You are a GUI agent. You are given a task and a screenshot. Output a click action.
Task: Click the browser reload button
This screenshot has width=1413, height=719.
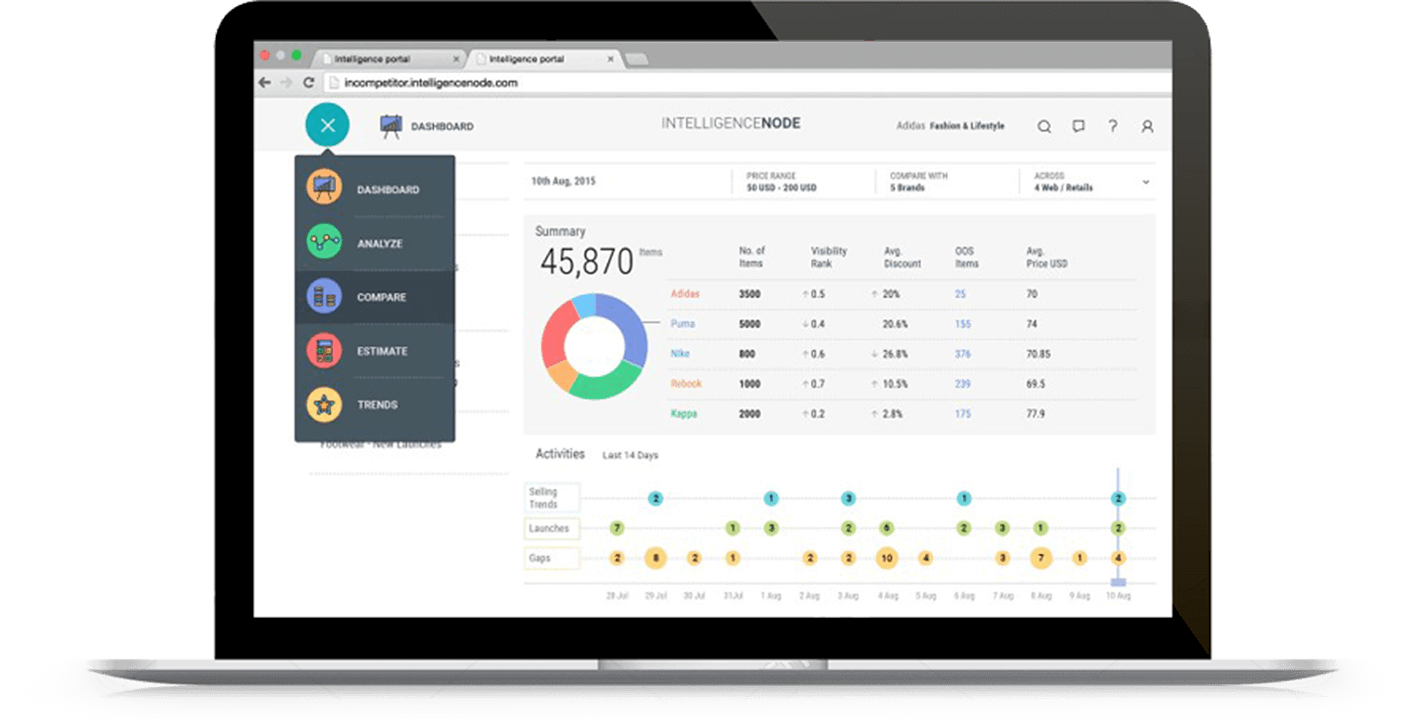click(x=309, y=83)
